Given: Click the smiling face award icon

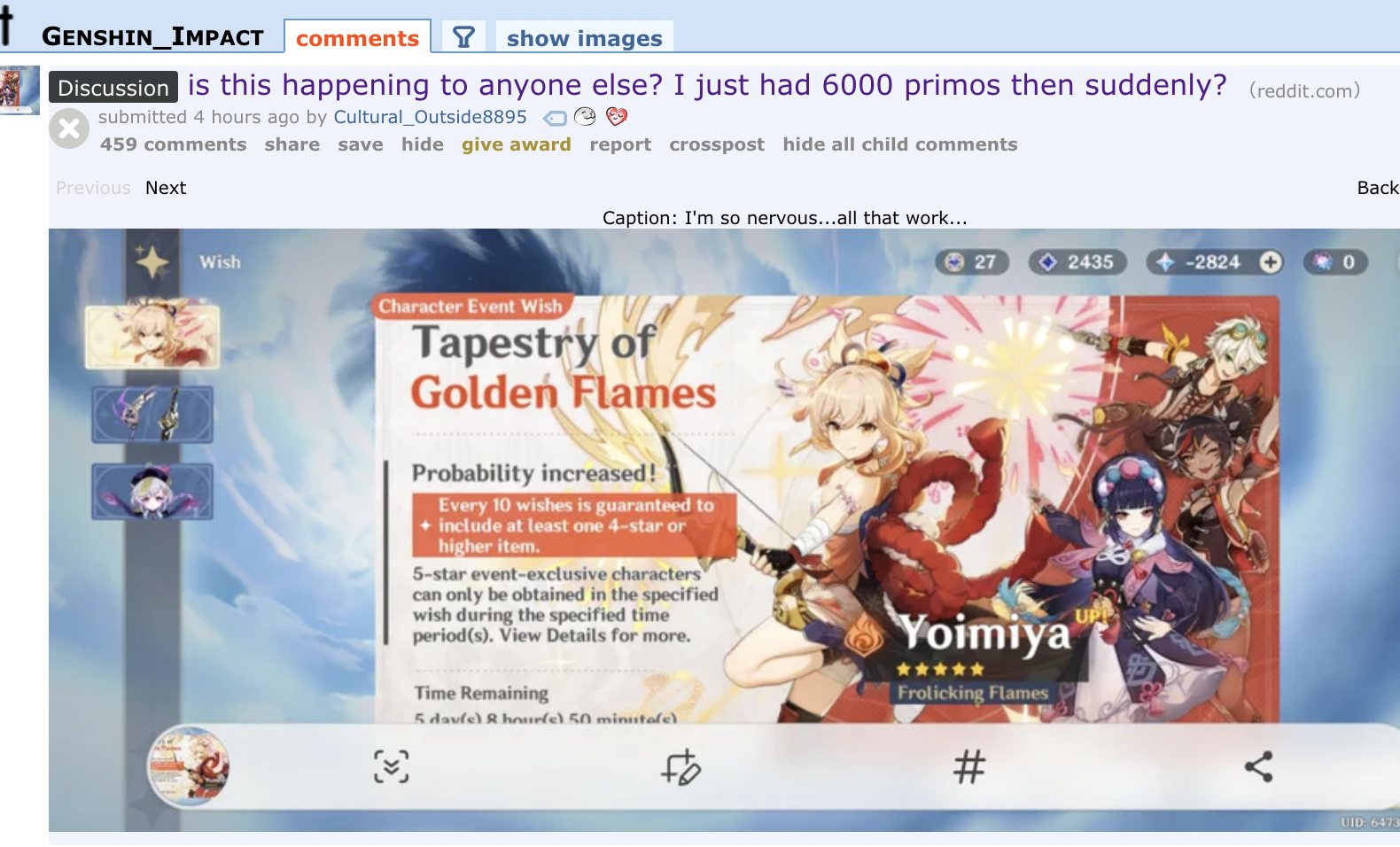Looking at the screenshot, I should pyautogui.click(x=585, y=116).
